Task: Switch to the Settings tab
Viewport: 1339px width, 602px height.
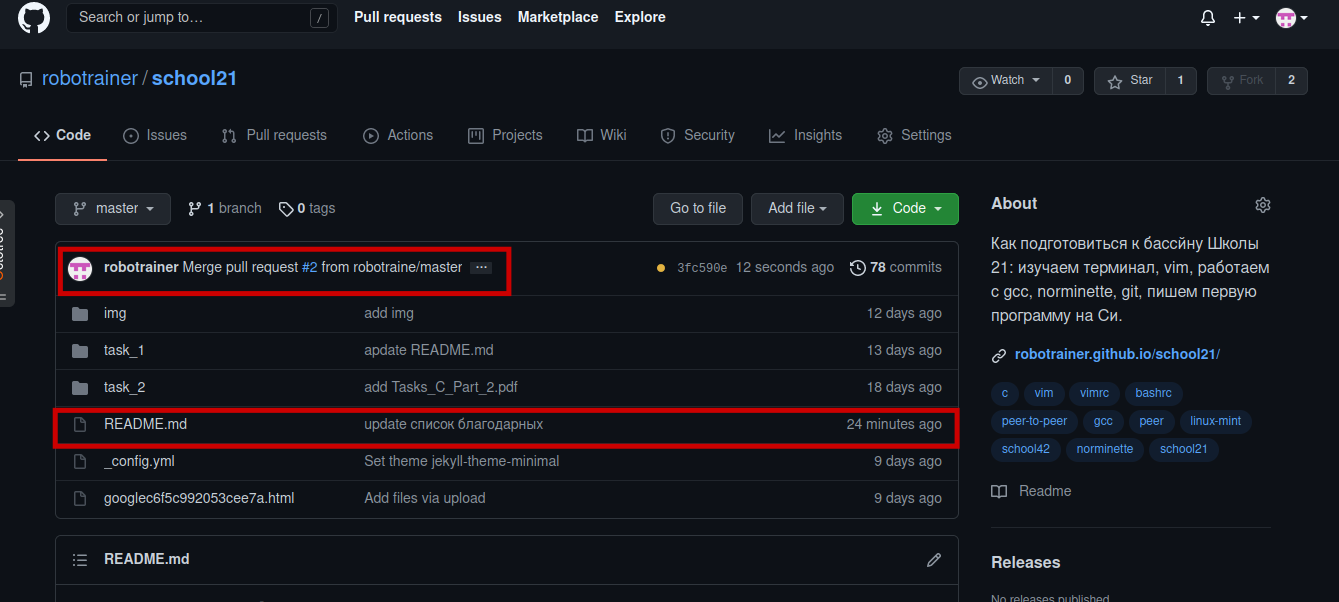Action: (x=914, y=135)
